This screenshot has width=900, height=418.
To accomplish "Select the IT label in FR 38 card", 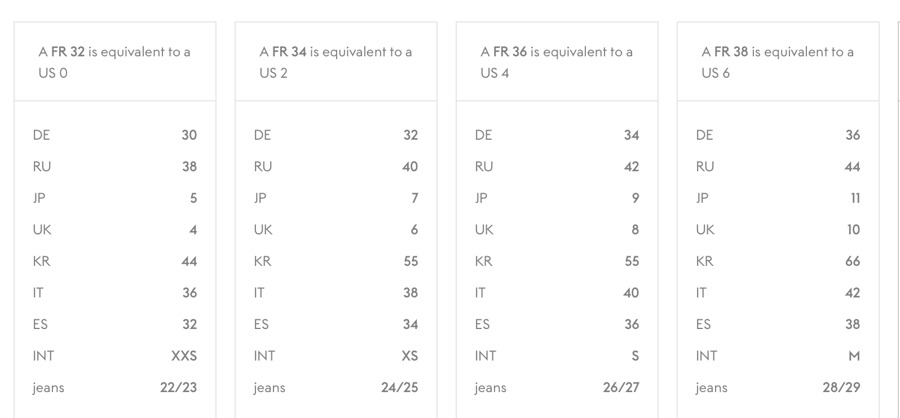I will tap(702, 293).
